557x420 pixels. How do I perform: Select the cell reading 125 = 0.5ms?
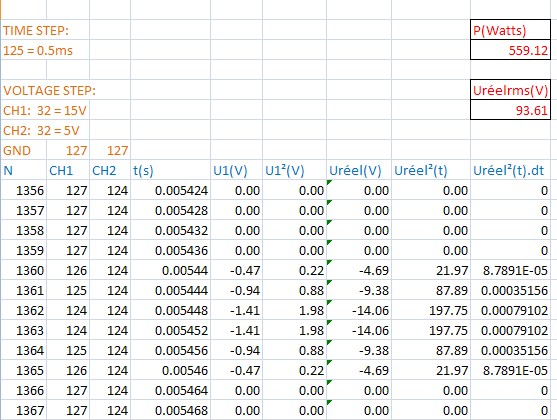coord(23,50)
